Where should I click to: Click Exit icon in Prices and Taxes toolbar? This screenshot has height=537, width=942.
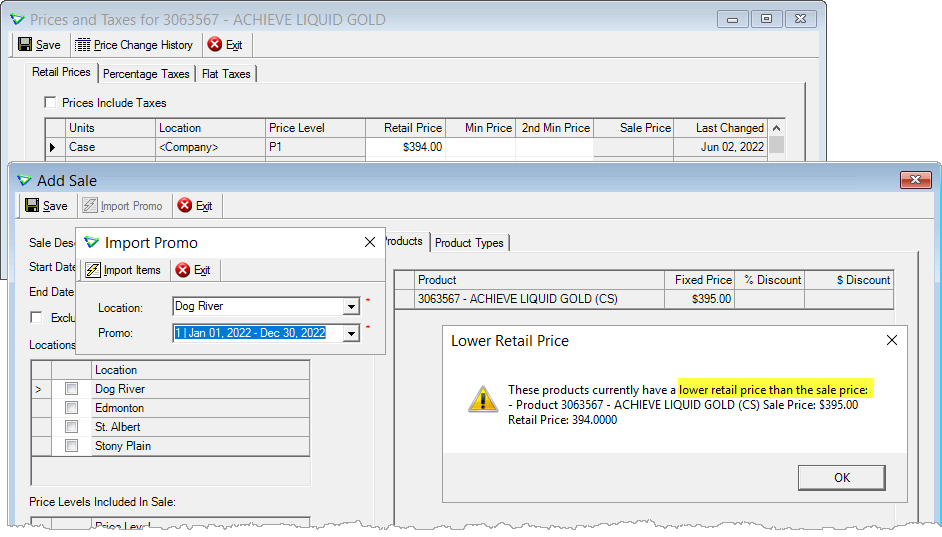[x=214, y=44]
